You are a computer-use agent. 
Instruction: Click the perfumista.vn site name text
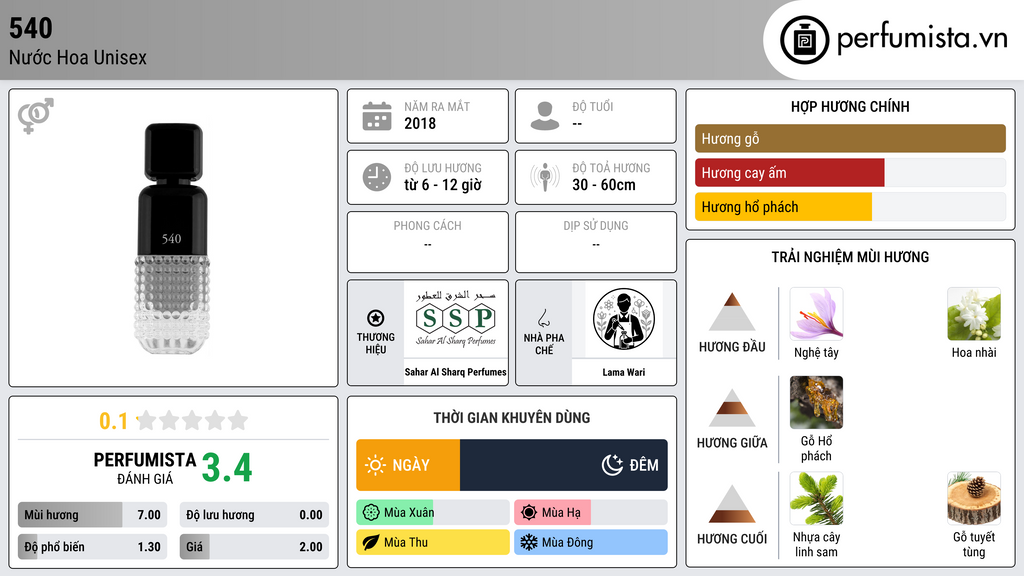coord(922,38)
